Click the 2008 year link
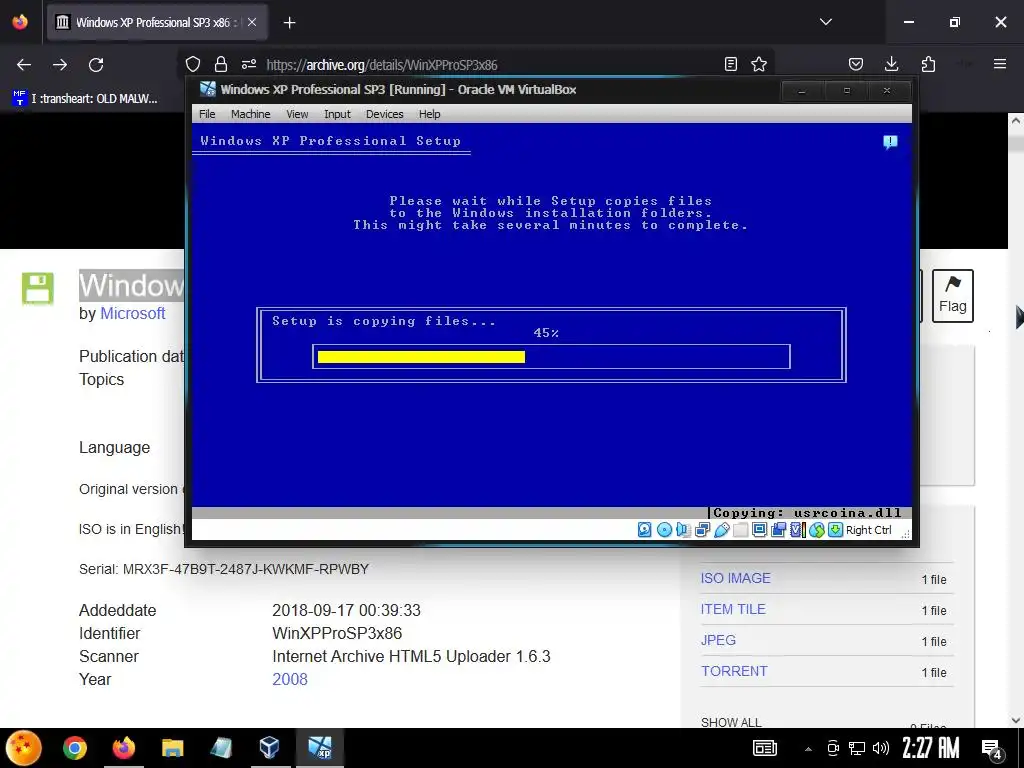The width and height of the screenshot is (1024, 768). (x=289, y=679)
